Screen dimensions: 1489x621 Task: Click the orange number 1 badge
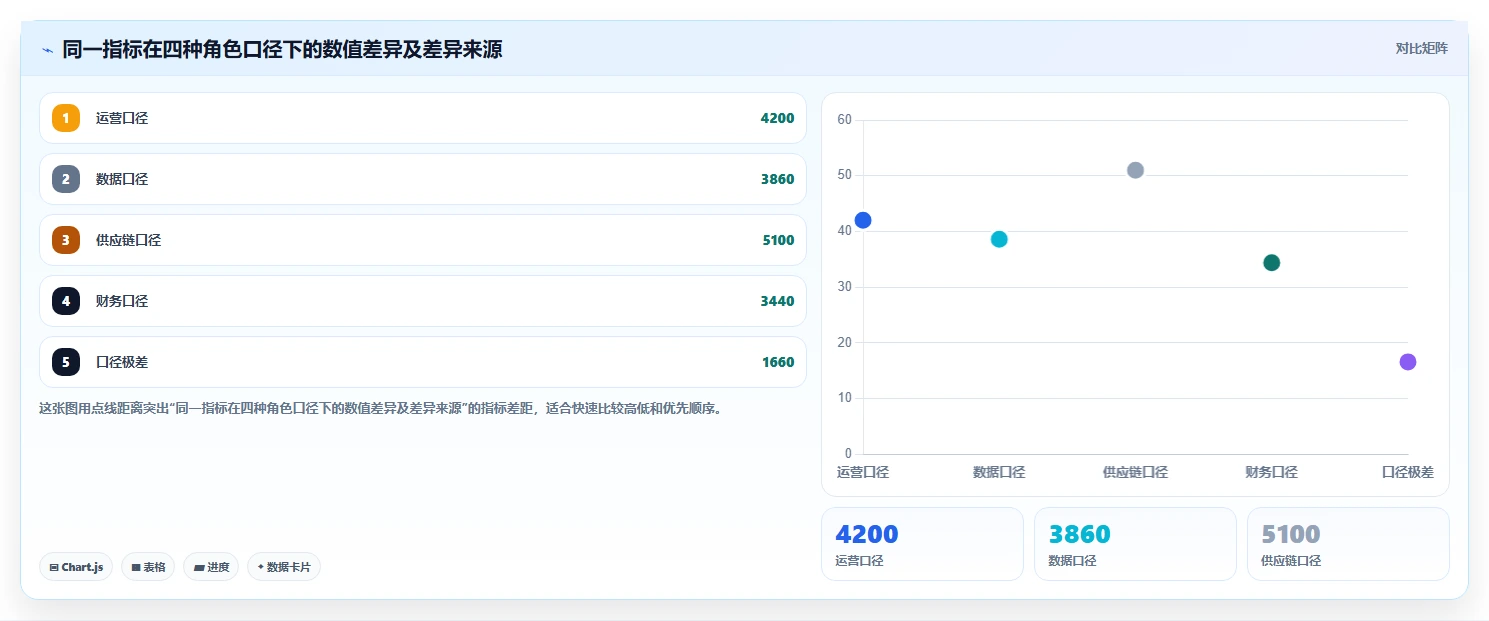(x=66, y=118)
